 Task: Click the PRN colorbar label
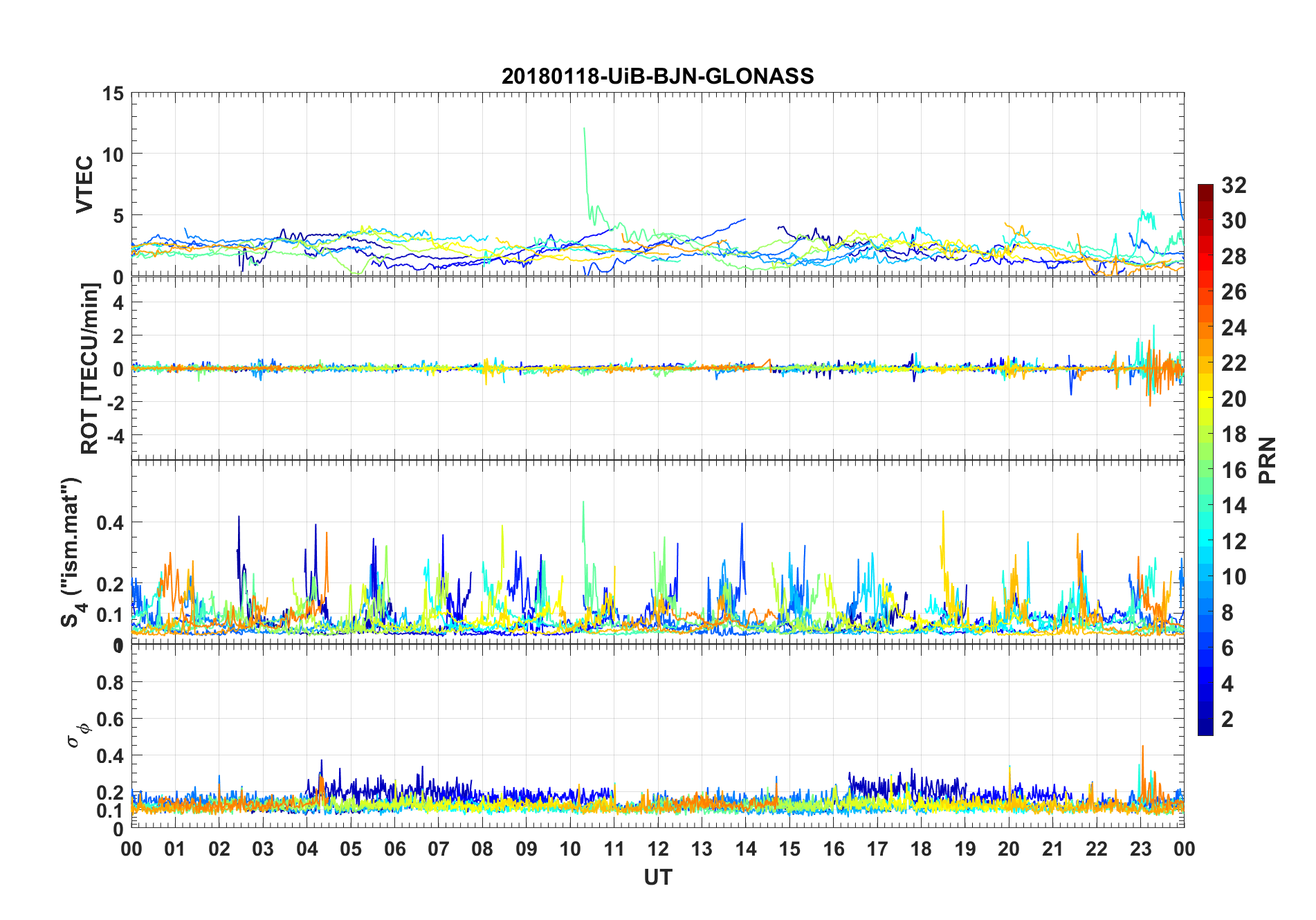[x=1267, y=460]
